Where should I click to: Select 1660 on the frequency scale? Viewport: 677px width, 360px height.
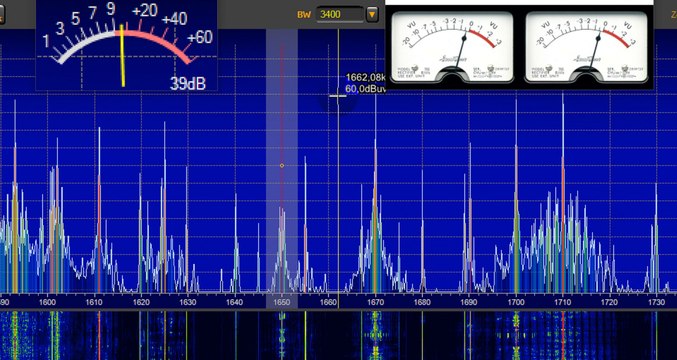click(329, 302)
